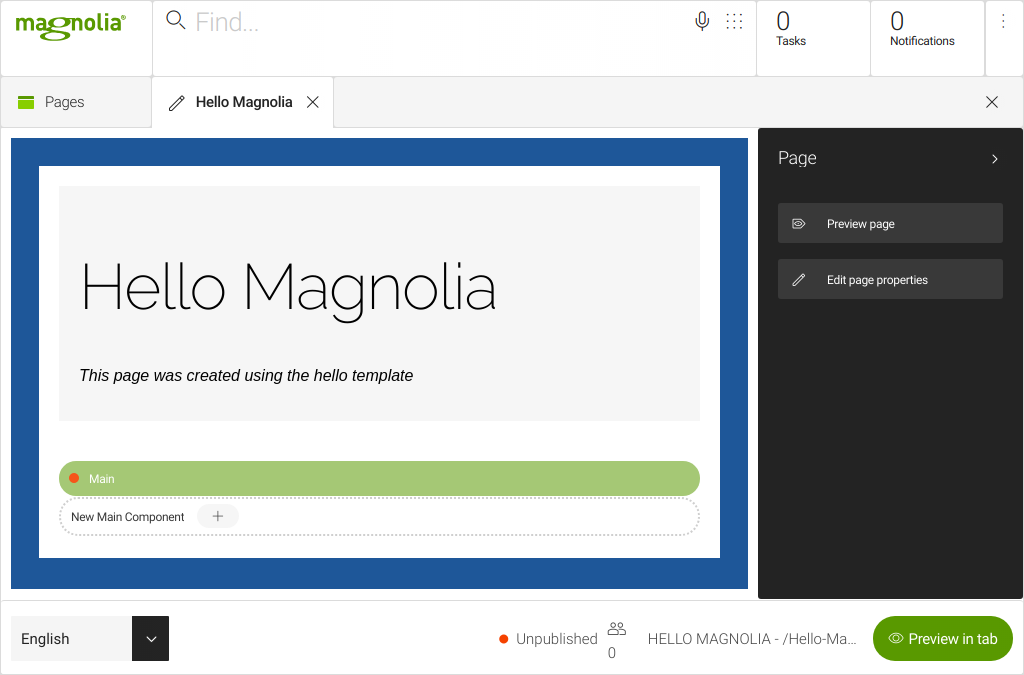1024x675 pixels.
Task: Open the Tasks counter
Action: 813,39
